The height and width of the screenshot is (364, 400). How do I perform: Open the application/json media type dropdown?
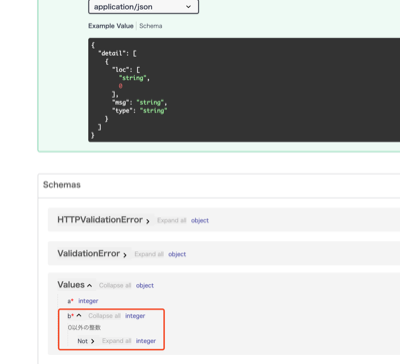[x=143, y=7]
